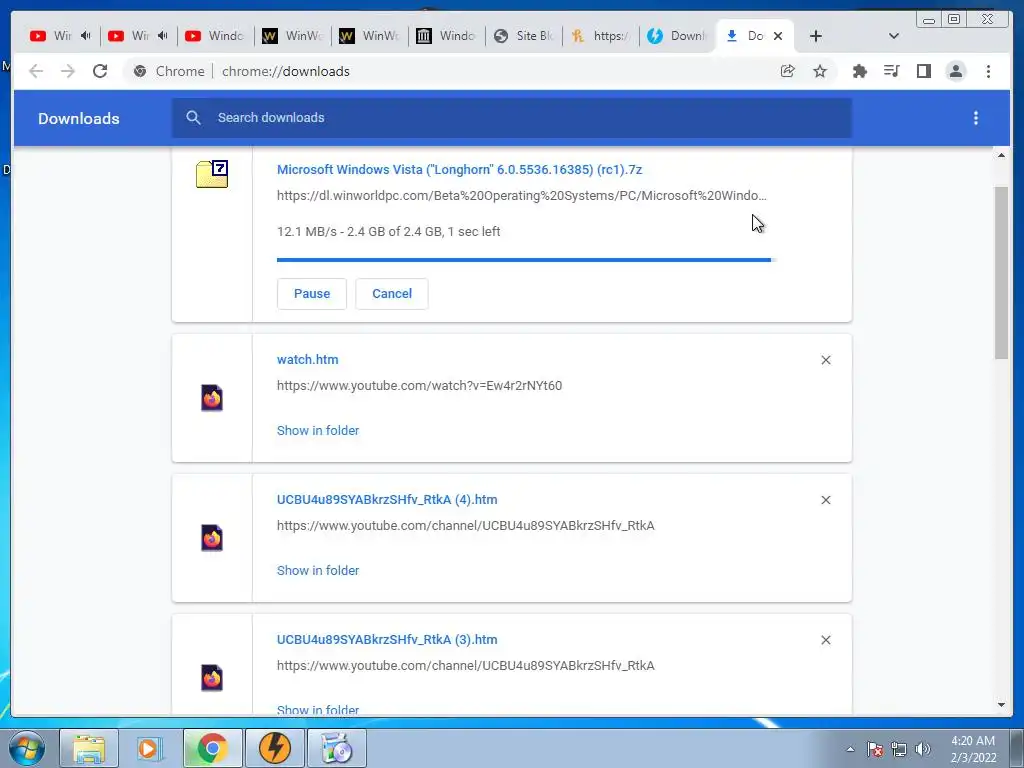Viewport: 1024px width, 768px height.
Task: Reload the downloads page
Action: click(x=100, y=71)
